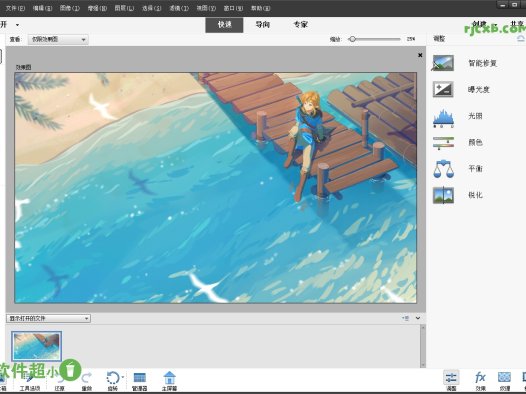The height and width of the screenshot is (394, 526).
Task: Open the 编辑 (Edit) menu
Action: (42, 8)
